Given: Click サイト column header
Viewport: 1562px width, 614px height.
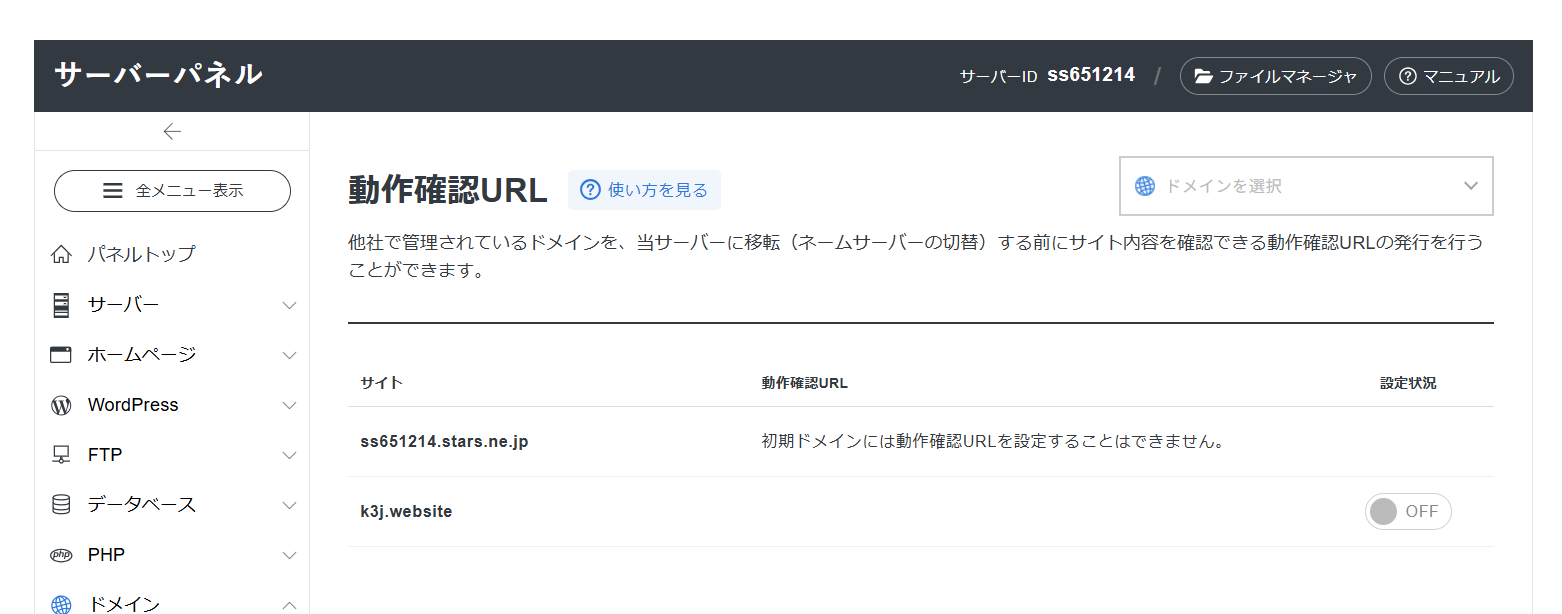Looking at the screenshot, I should click(x=382, y=383).
